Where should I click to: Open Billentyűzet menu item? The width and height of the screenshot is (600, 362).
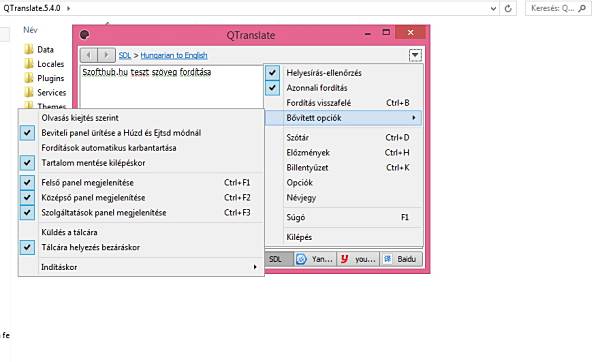click(x=344, y=168)
